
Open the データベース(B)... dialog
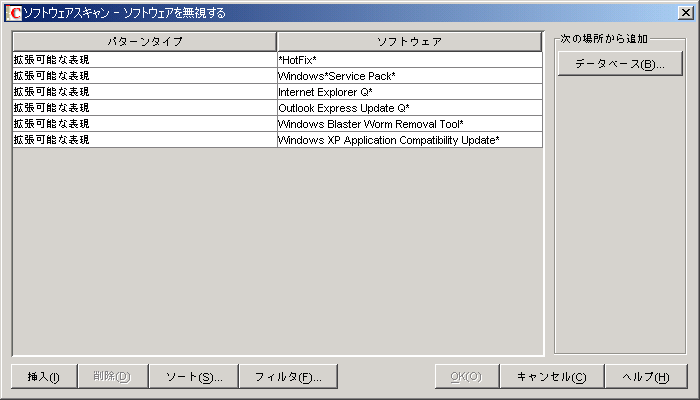pyautogui.click(x=620, y=64)
